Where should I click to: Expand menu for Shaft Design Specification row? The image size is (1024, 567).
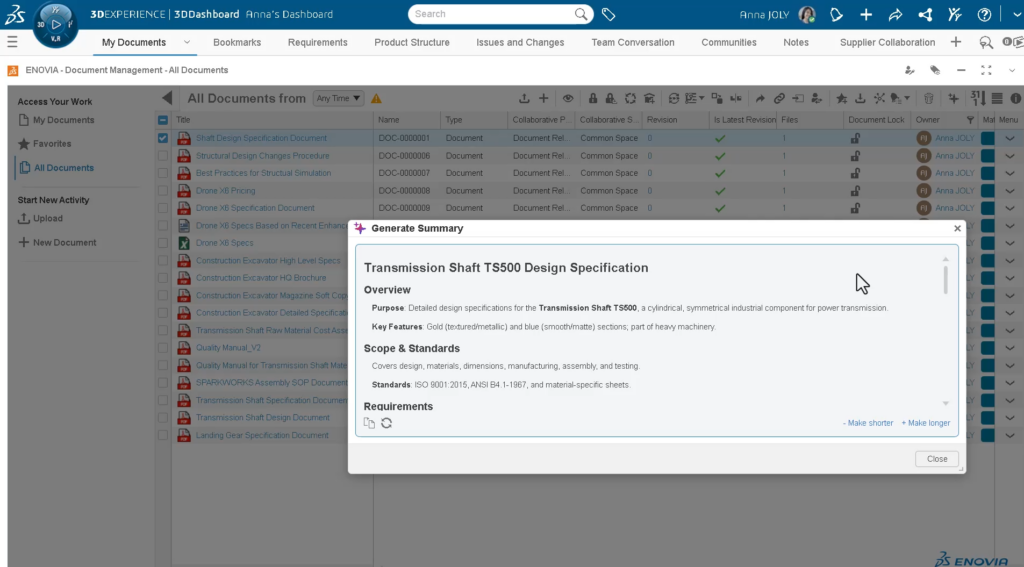tap(1010, 138)
